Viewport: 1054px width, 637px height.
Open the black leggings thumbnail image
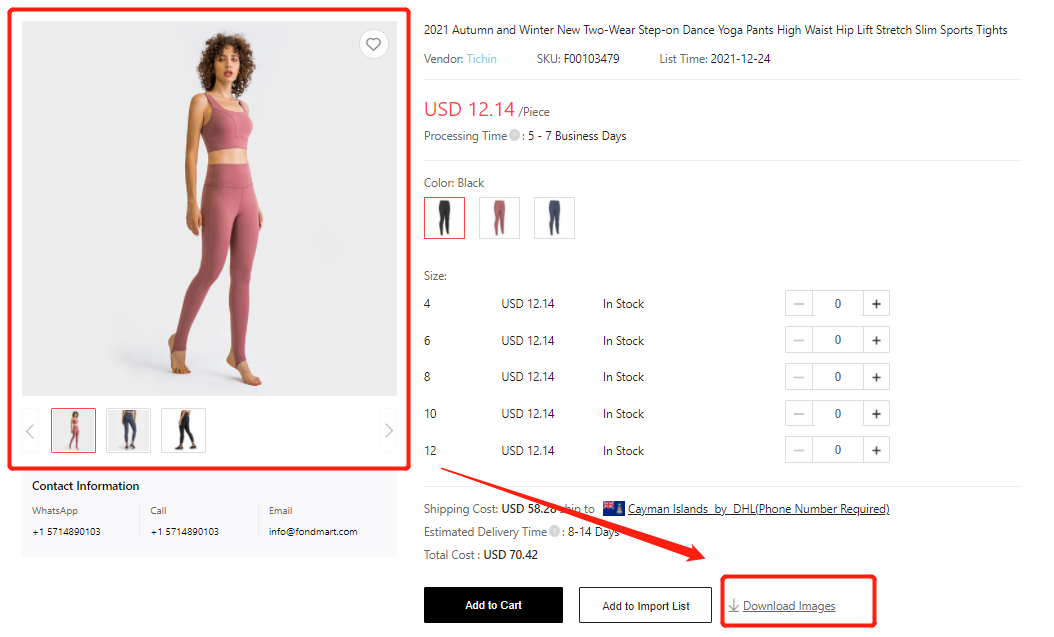(x=183, y=430)
